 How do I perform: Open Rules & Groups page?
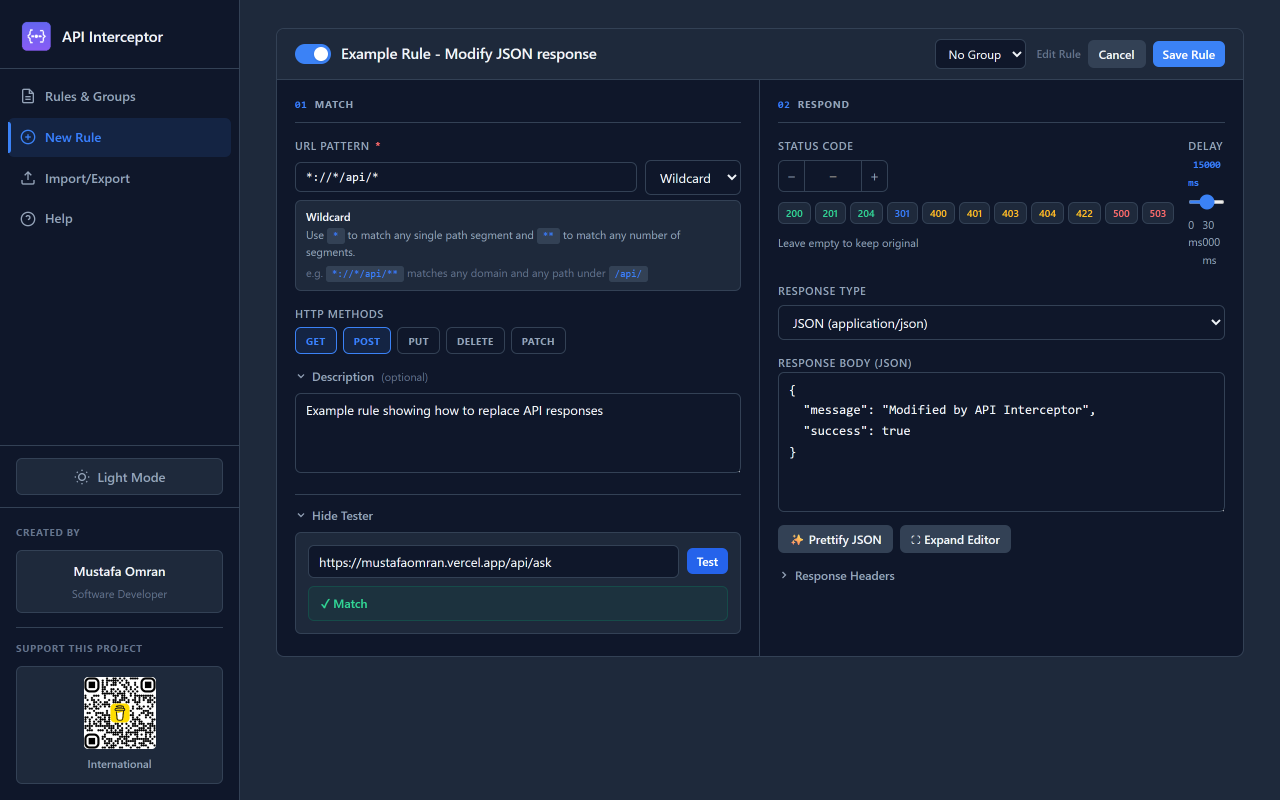click(120, 97)
